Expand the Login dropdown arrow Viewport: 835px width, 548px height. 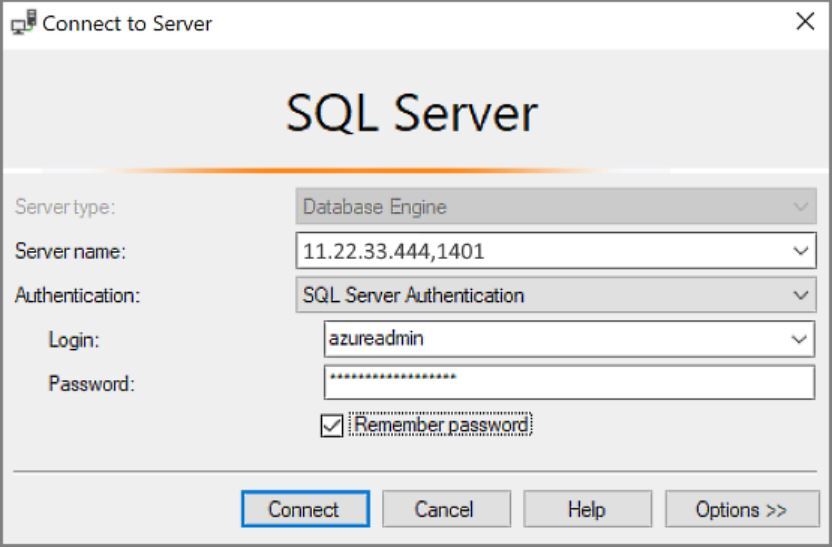click(799, 339)
